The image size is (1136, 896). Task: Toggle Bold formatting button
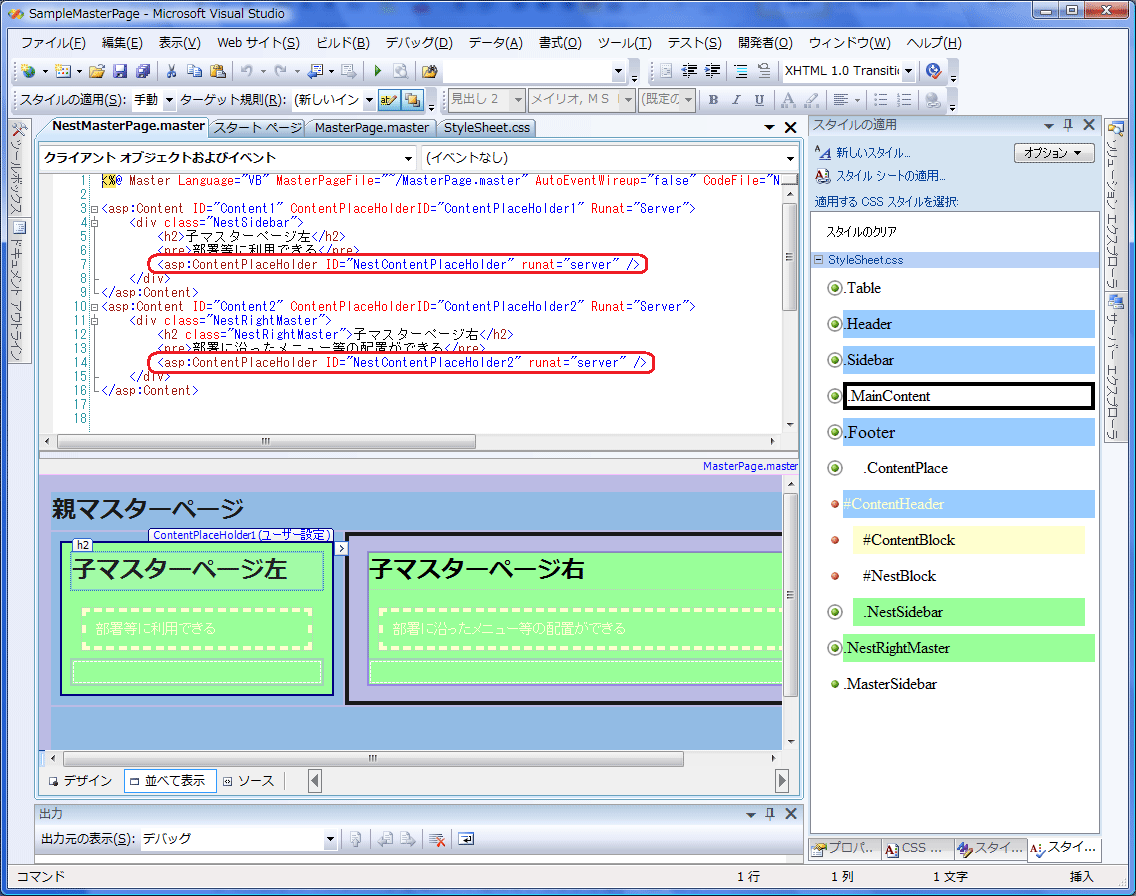point(714,100)
